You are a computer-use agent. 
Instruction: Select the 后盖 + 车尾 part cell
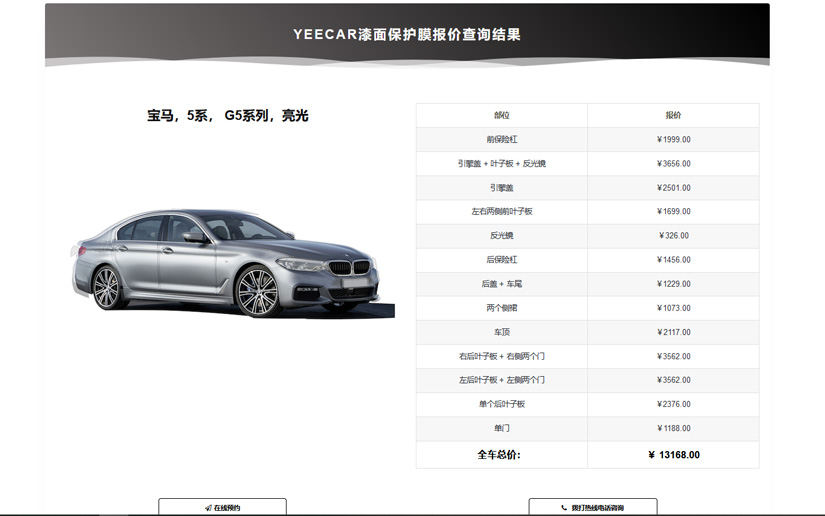502,284
